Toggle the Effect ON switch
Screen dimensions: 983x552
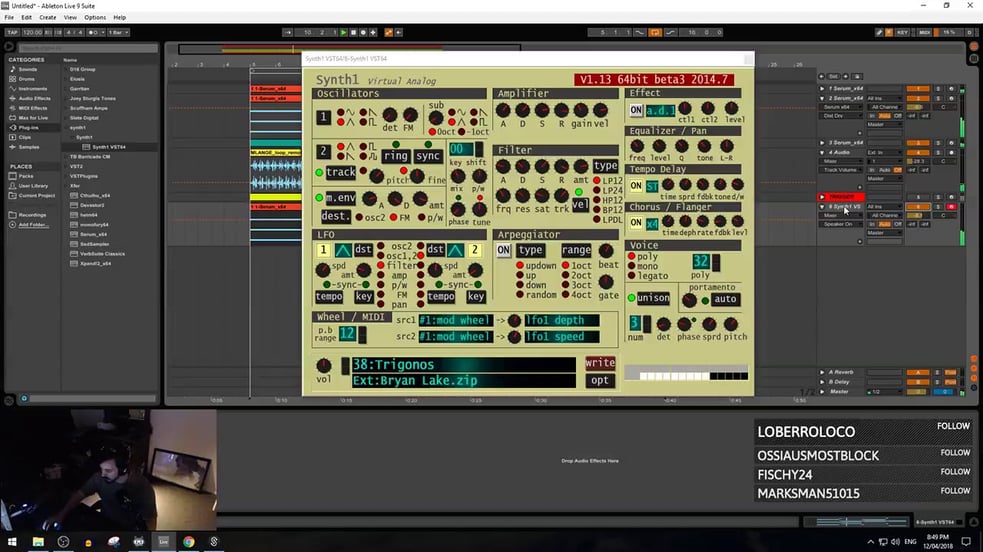[x=636, y=110]
